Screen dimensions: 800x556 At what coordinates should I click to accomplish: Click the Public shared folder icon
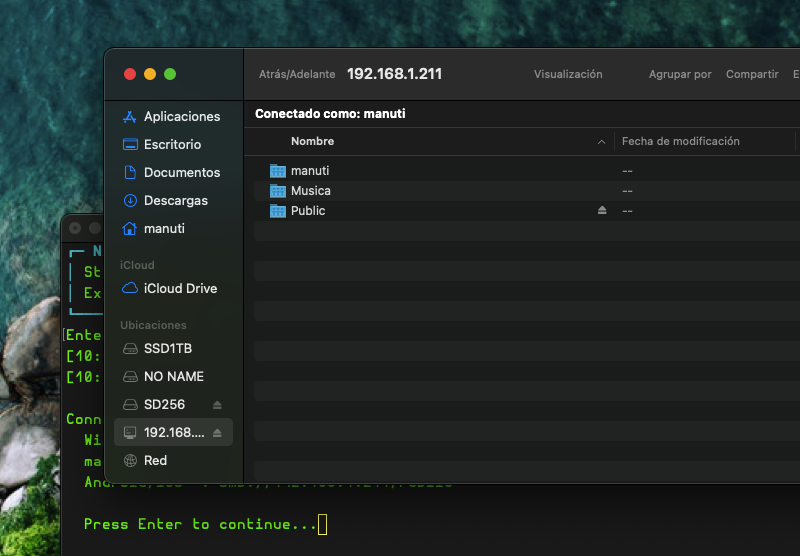(x=278, y=211)
